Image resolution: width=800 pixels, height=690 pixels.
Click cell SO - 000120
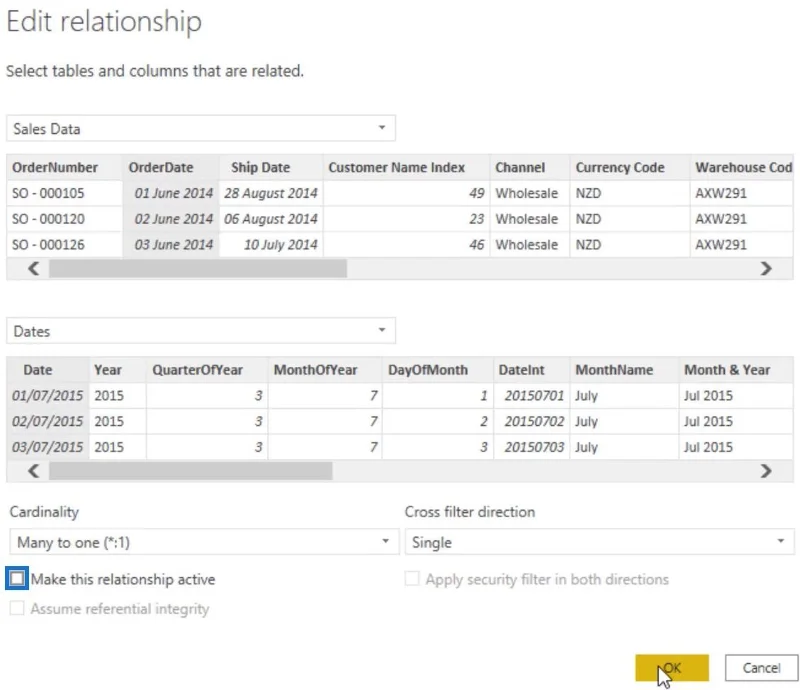point(64,218)
